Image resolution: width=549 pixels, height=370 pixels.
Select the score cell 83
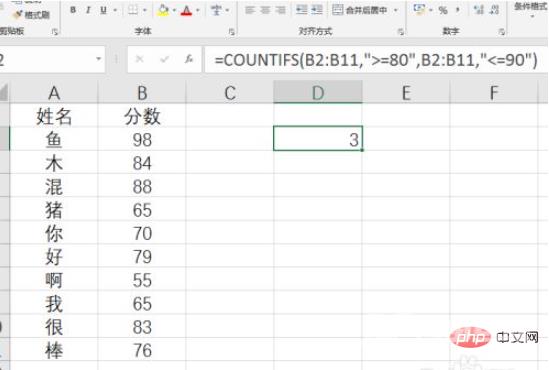click(142, 327)
